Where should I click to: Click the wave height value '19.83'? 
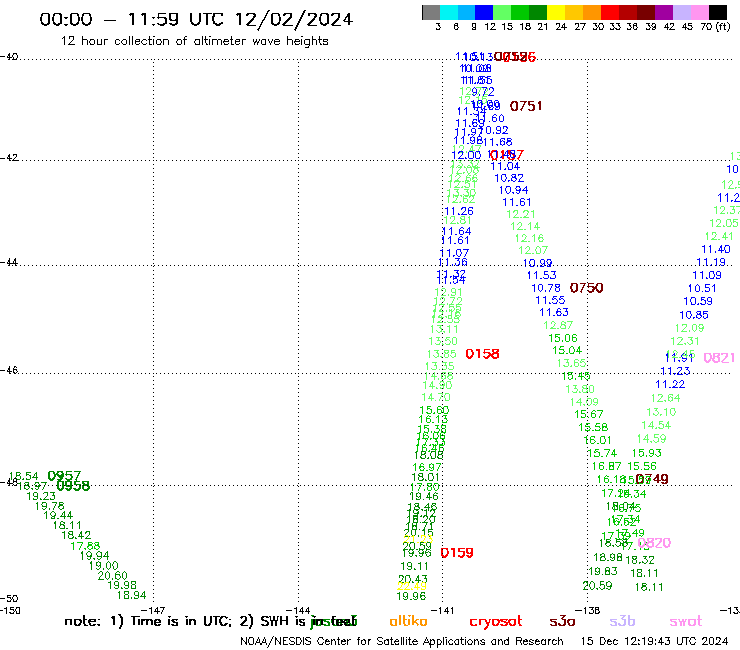coord(603,571)
